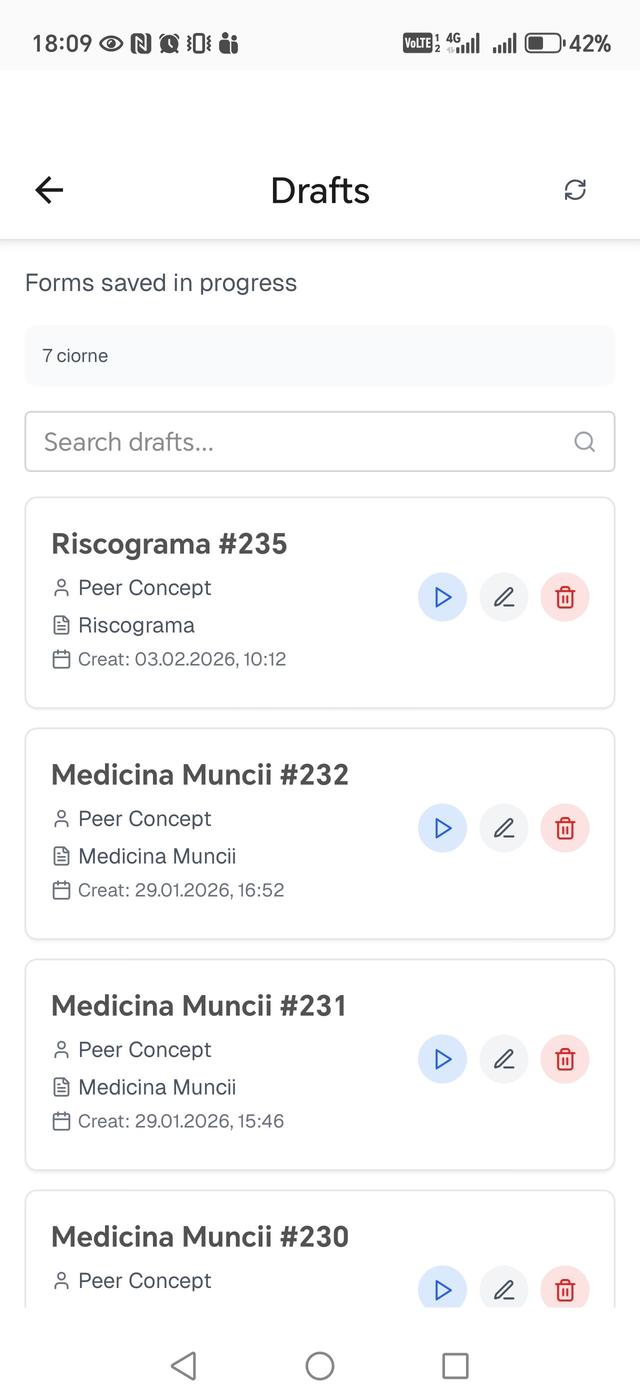The image size is (640, 1400).
Task: Tap the back arrow in the Drafts header
Action: pyautogui.click(x=49, y=190)
